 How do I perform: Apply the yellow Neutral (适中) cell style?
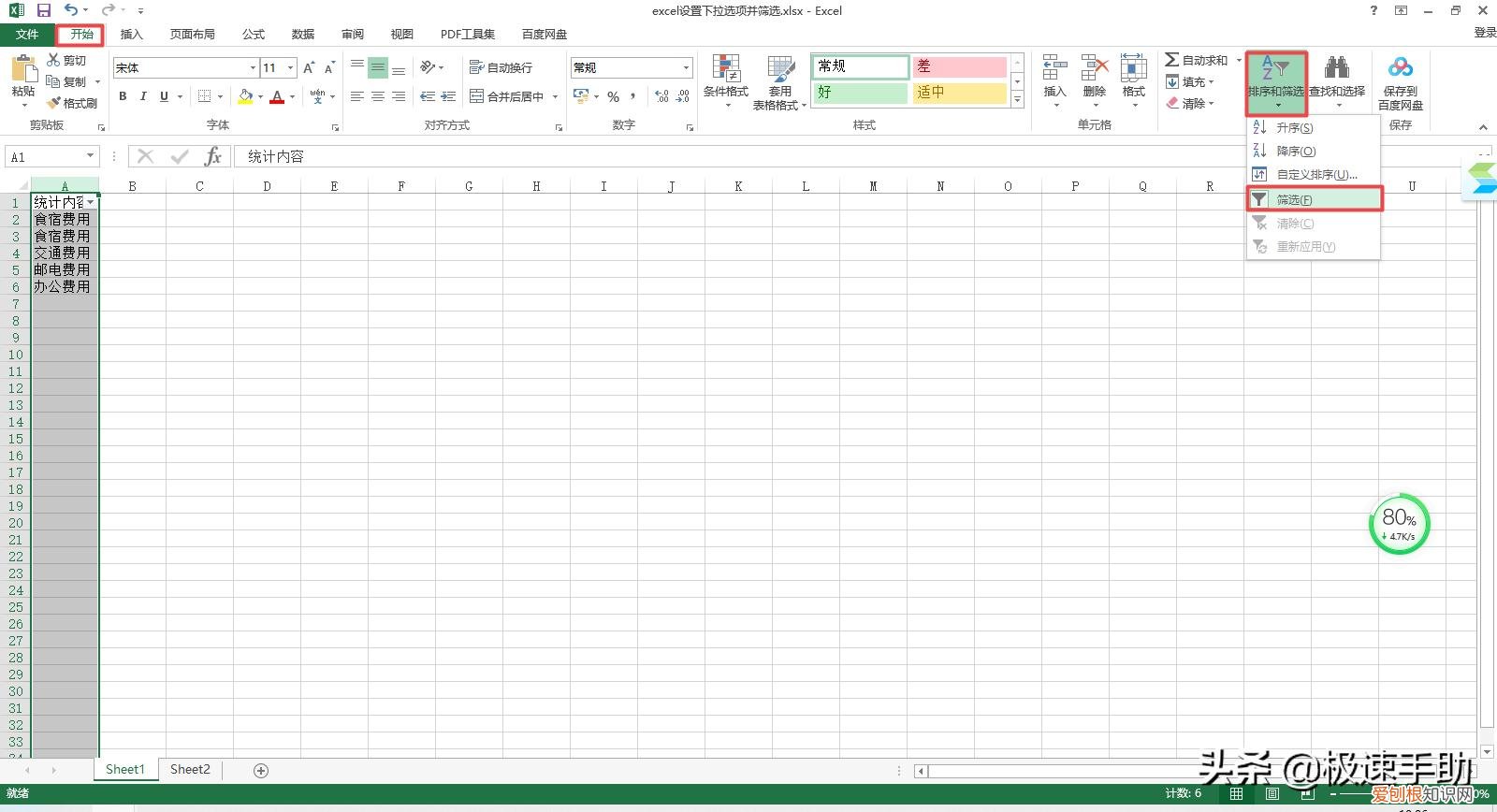pos(959,93)
